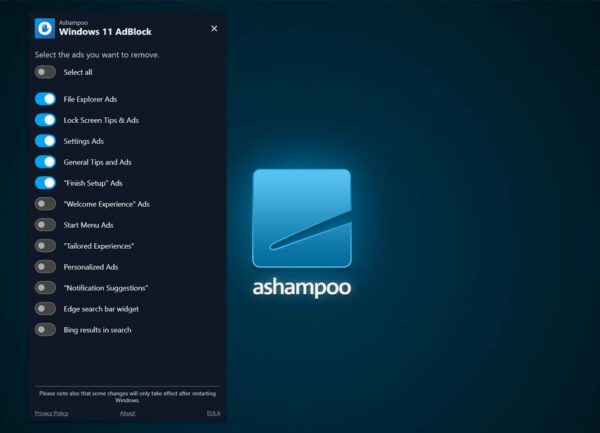Image resolution: width=600 pixels, height=433 pixels.
Task: Click the restart Windows note text
Action: click(127, 397)
